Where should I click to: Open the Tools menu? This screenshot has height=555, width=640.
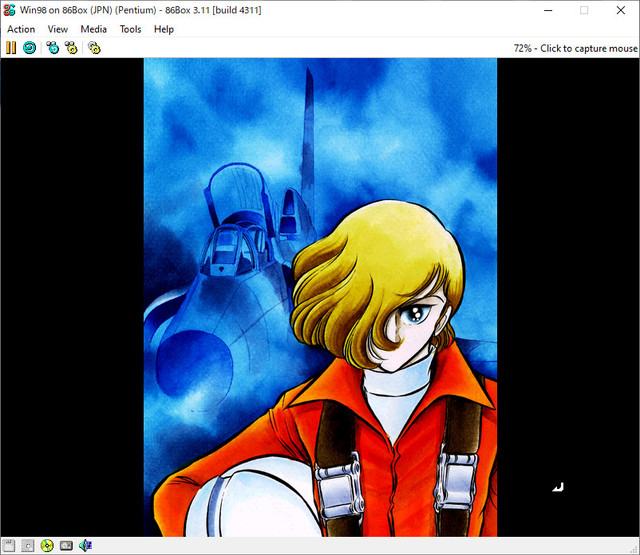pos(130,29)
